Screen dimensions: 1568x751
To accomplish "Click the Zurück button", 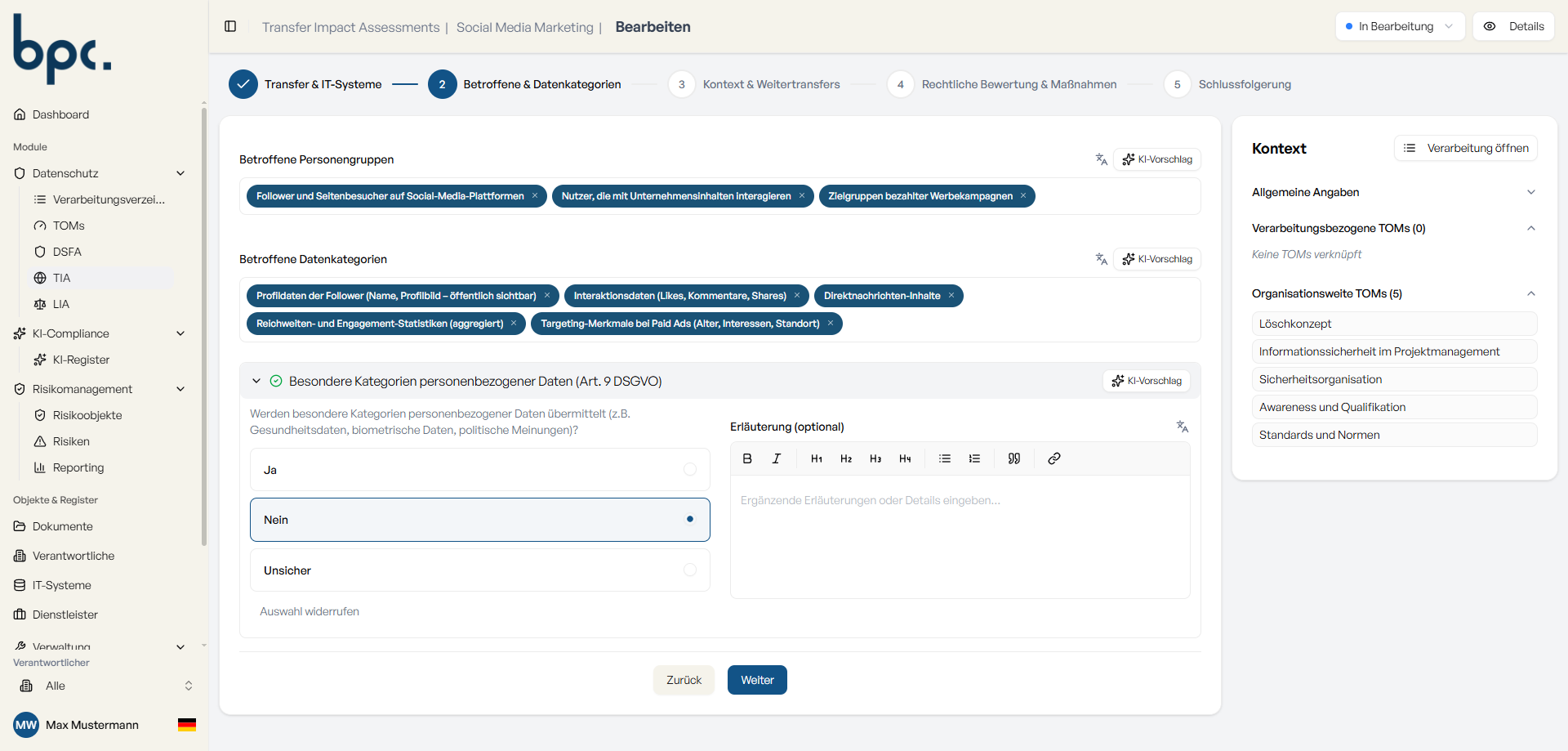I will [684, 680].
